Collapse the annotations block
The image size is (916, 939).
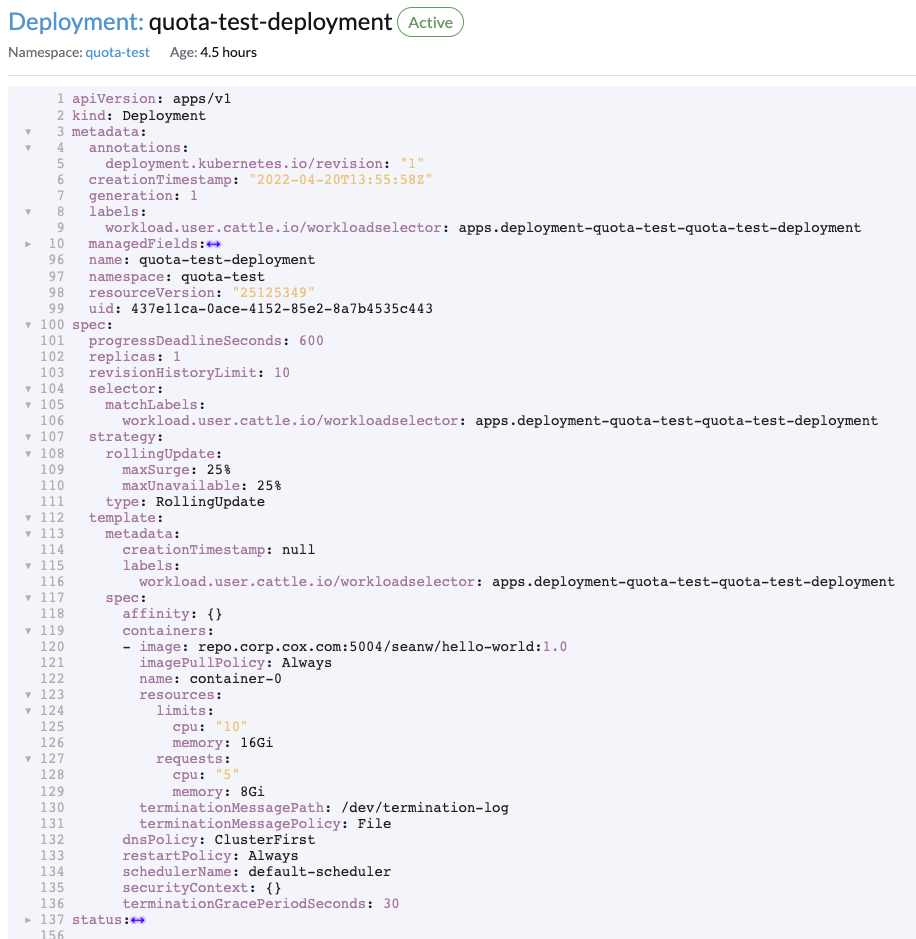[28, 147]
